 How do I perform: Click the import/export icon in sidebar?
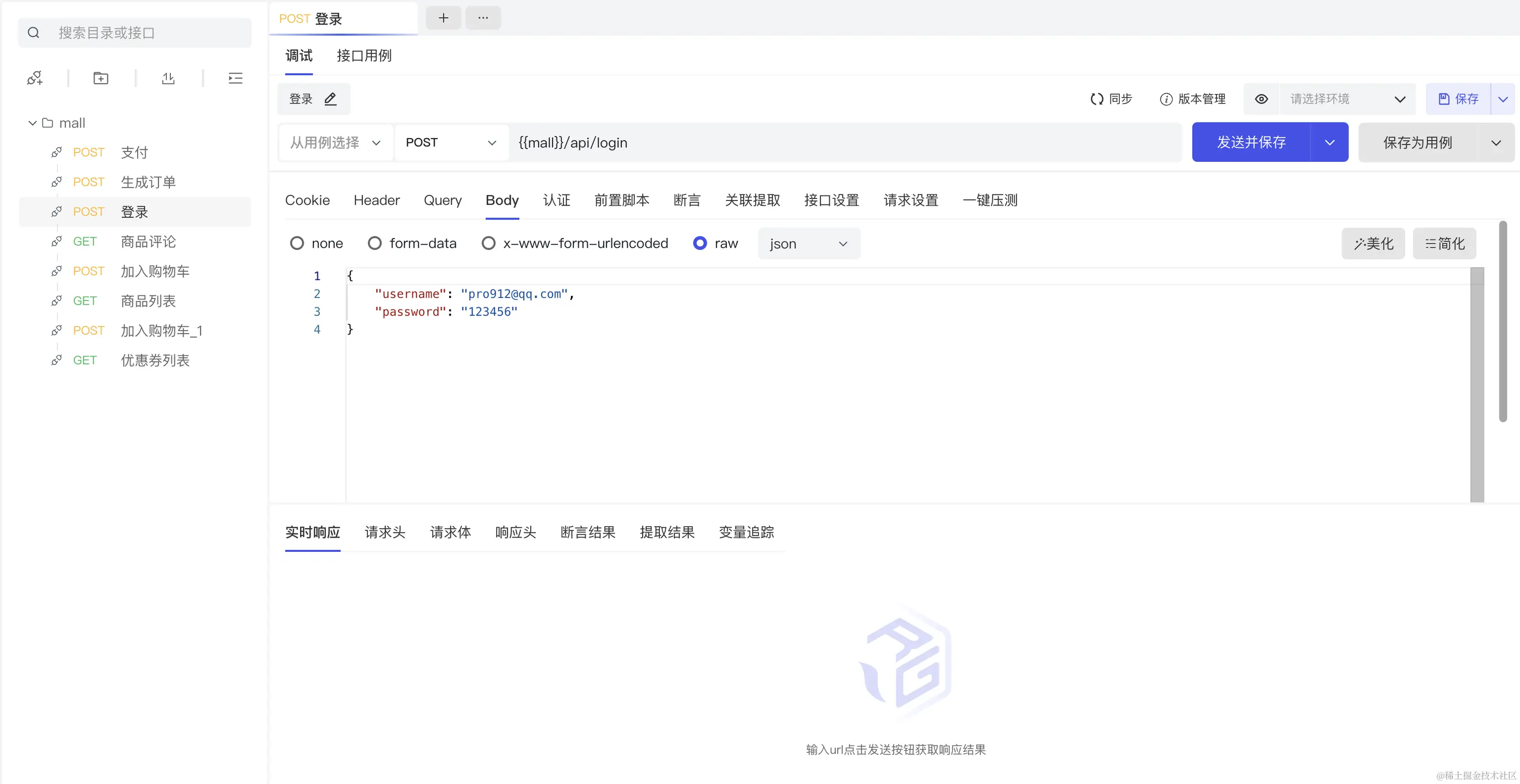pos(168,78)
